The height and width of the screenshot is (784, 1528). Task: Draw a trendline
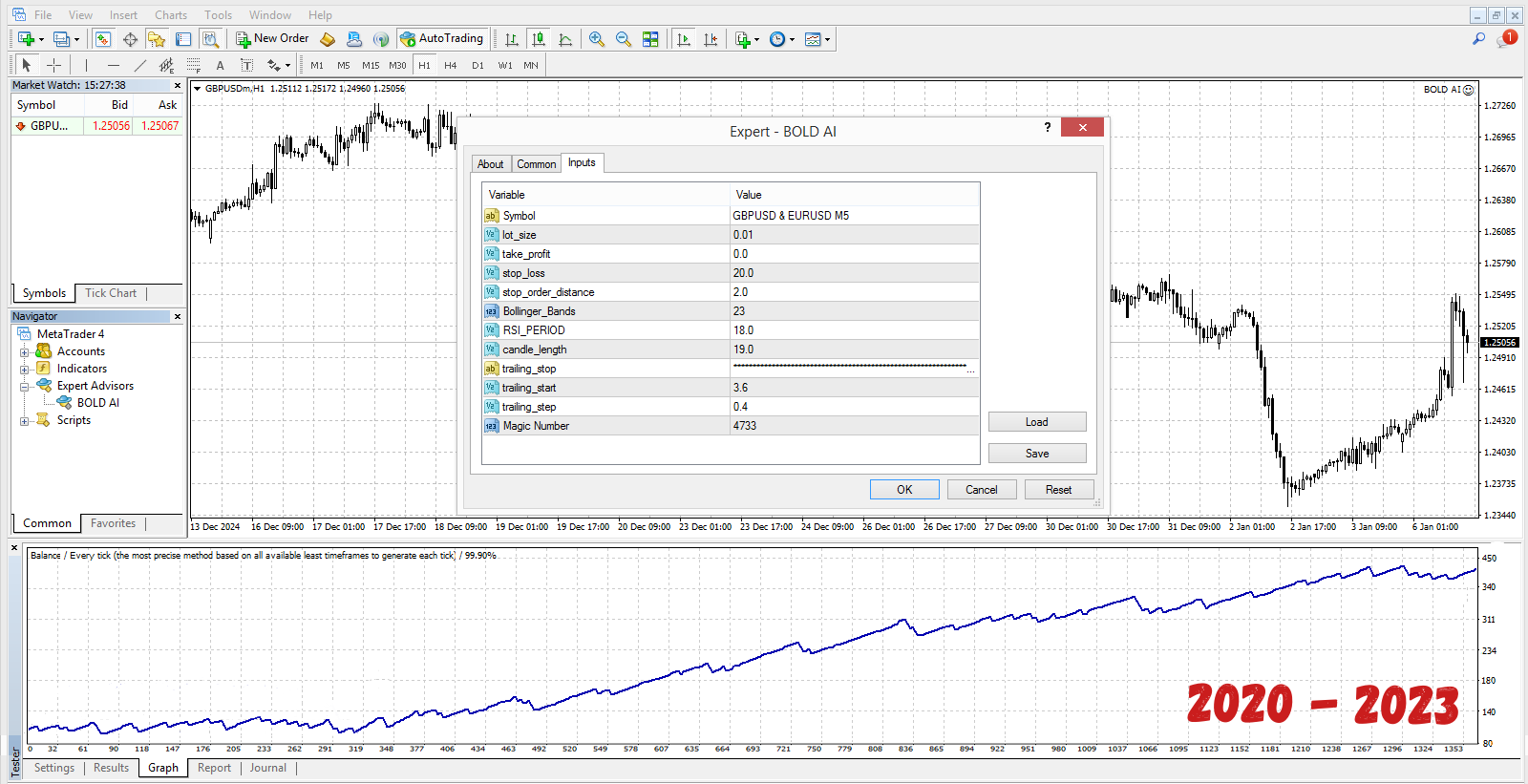[x=140, y=65]
